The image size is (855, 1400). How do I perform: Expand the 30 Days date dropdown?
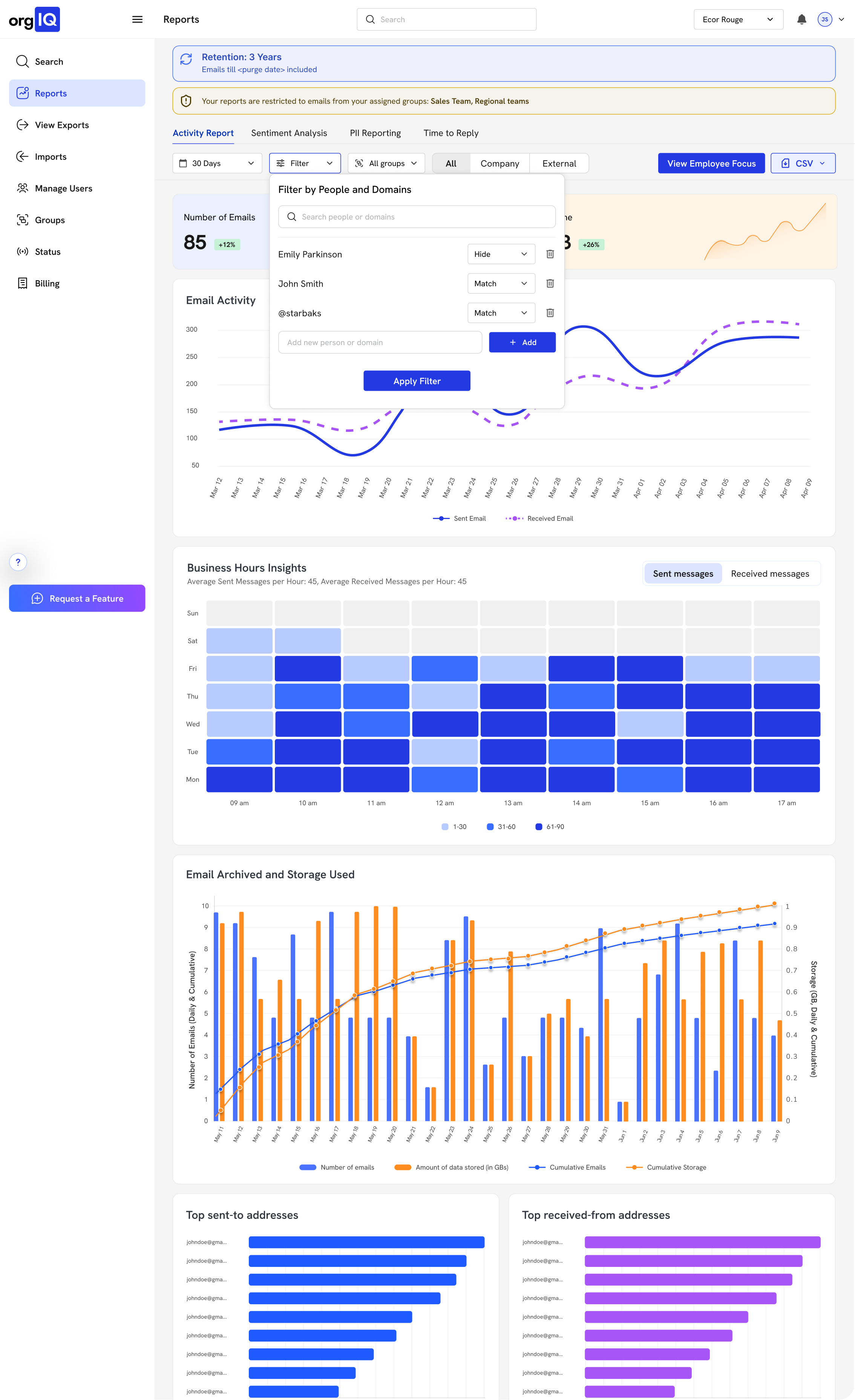217,164
